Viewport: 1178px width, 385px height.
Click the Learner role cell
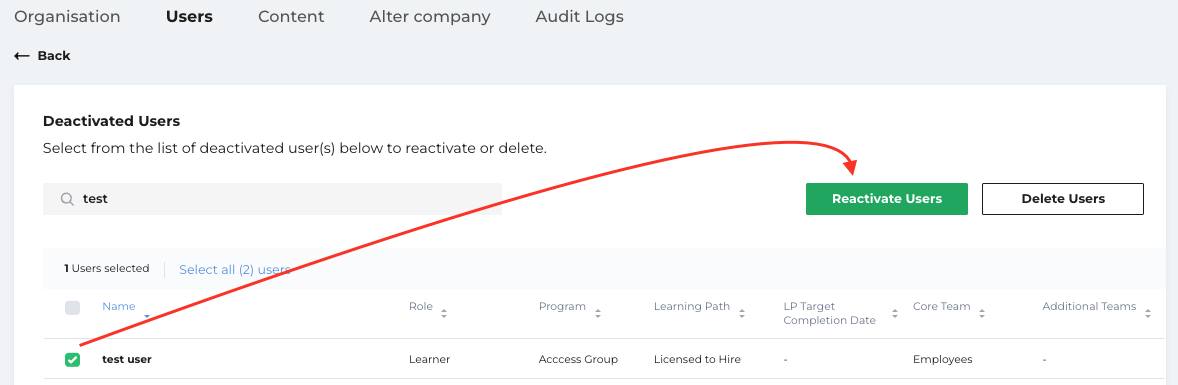[429, 359]
